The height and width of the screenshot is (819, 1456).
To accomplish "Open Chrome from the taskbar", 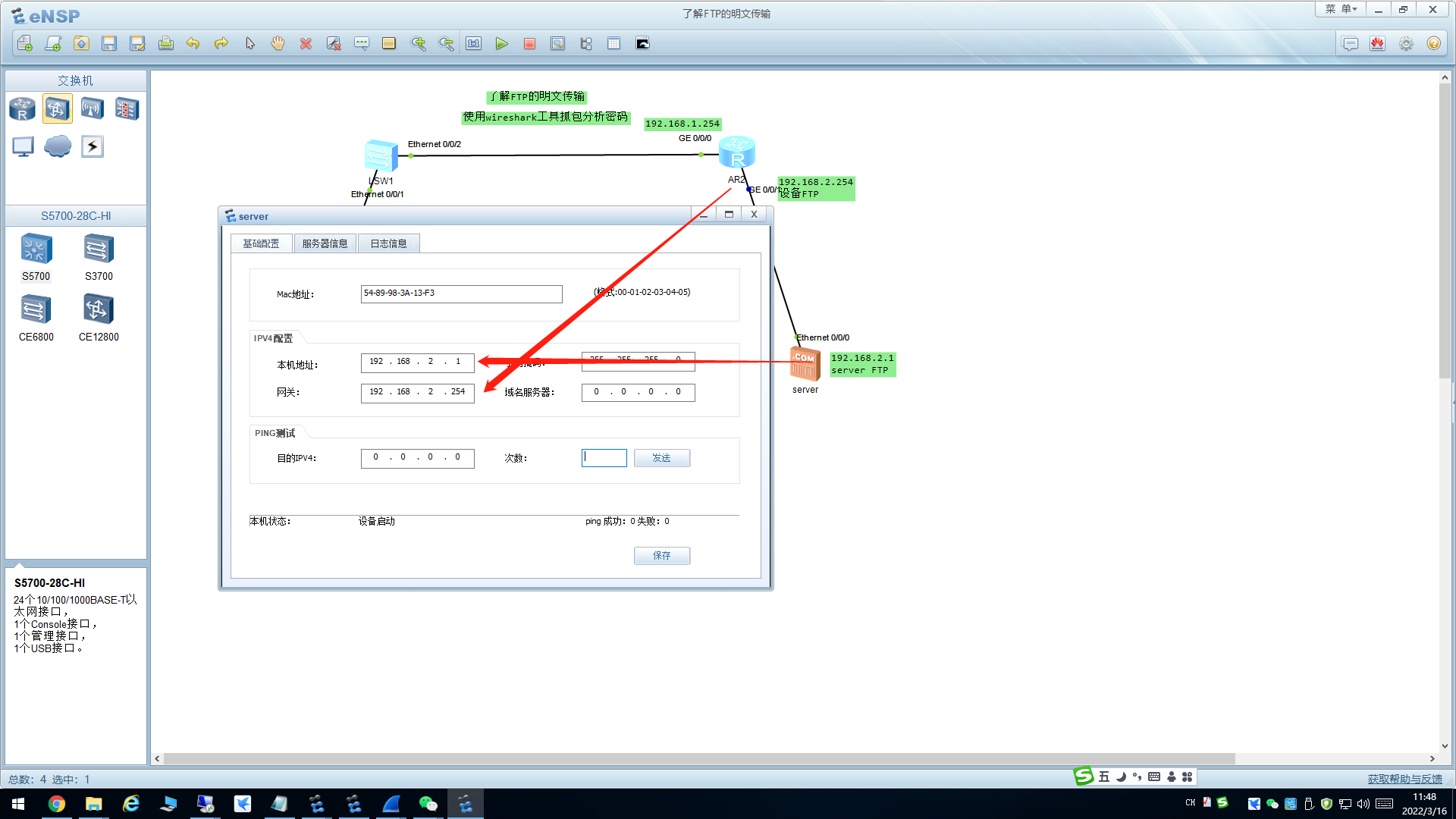I will point(57,804).
